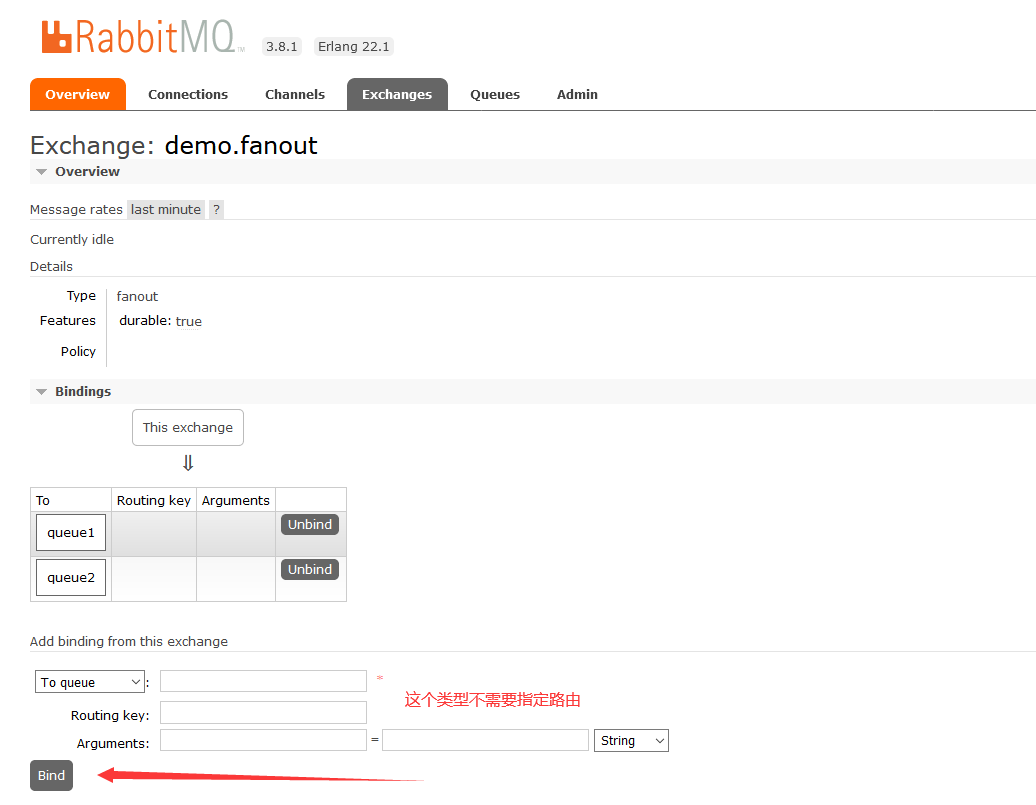Click the Erlang 22.1 version badge
The width and height of the screenshot is (1036, 805).
[x=353, y=46]
